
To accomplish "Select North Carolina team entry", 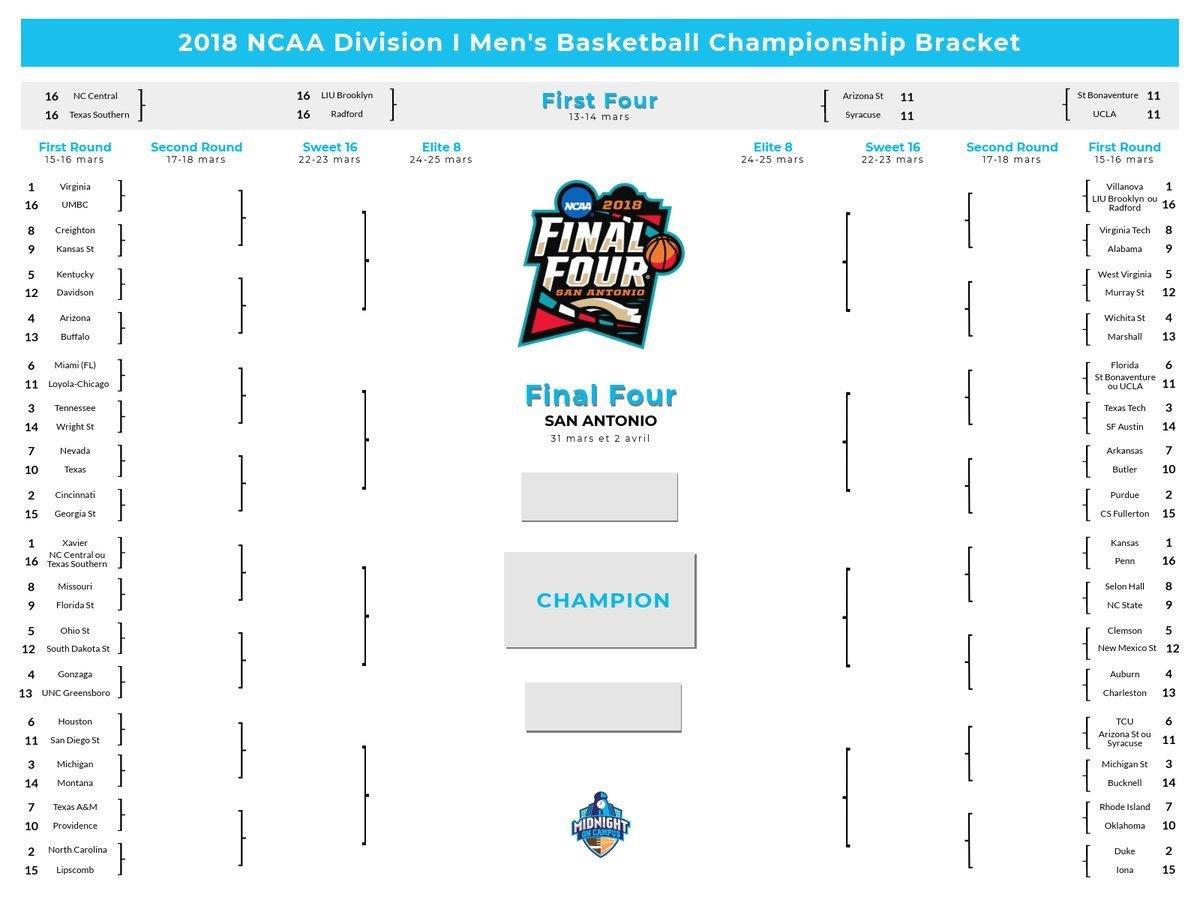I will (x=77, y=850).
